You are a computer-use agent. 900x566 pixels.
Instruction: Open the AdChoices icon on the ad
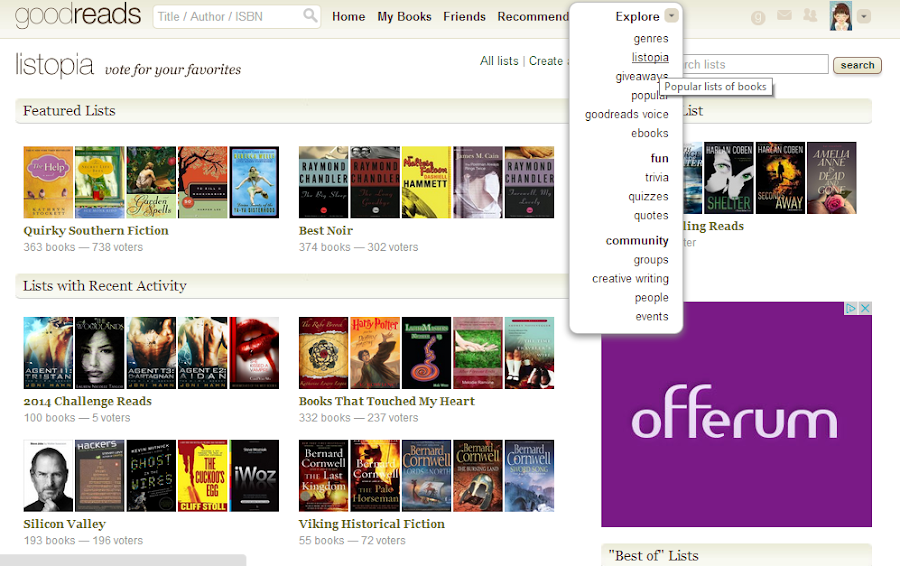pyautogui.click(x=851, y=308)
